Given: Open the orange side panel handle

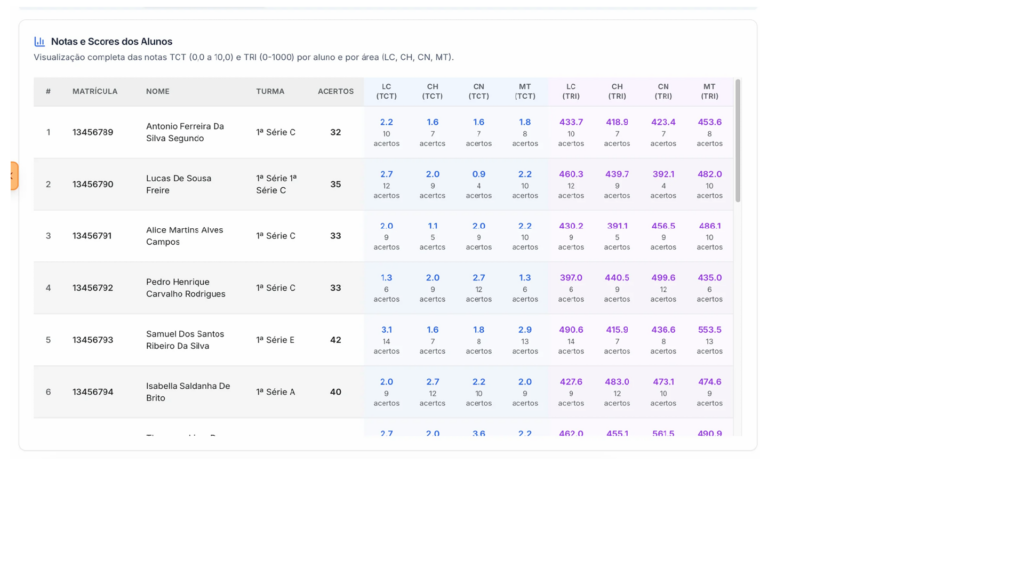Looking at the screenshot, I should tap(13, 176).
